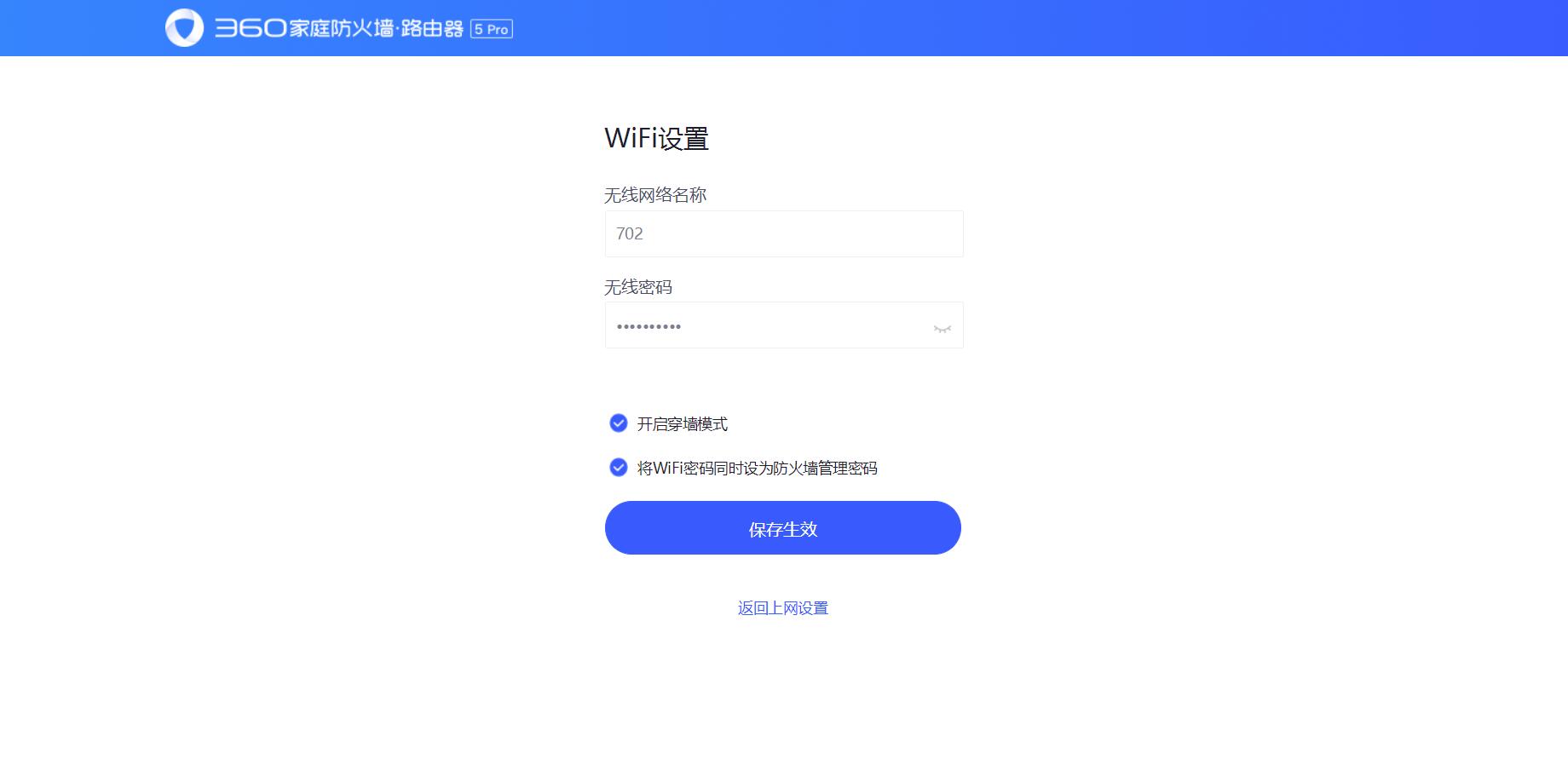The width and height of the screenshot is (1568, 765).
Task: Click the "360" numerals in the header
Action: click(x=250, y=28)
